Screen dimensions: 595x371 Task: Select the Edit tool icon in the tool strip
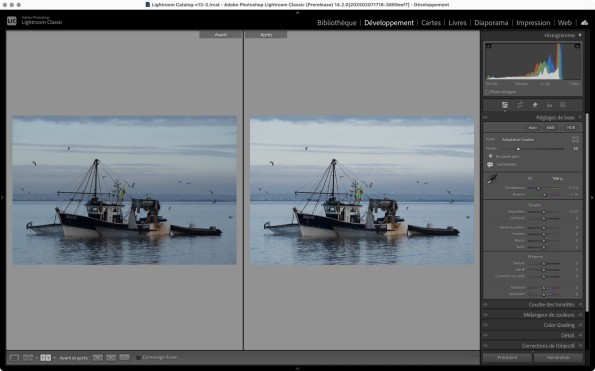point(505,105)
